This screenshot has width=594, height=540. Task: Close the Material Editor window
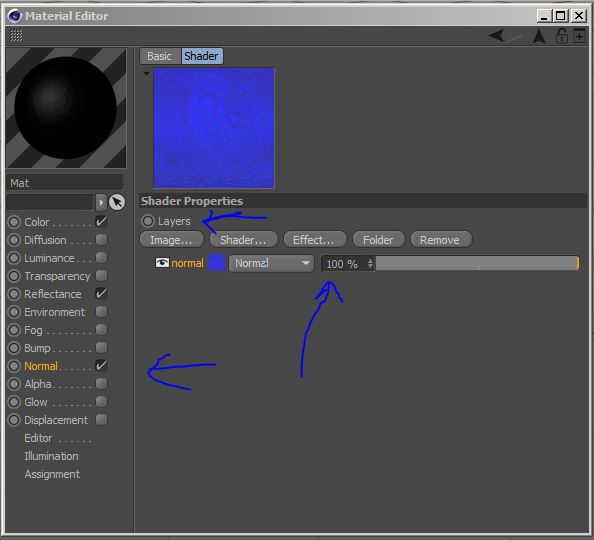point(579,16)
